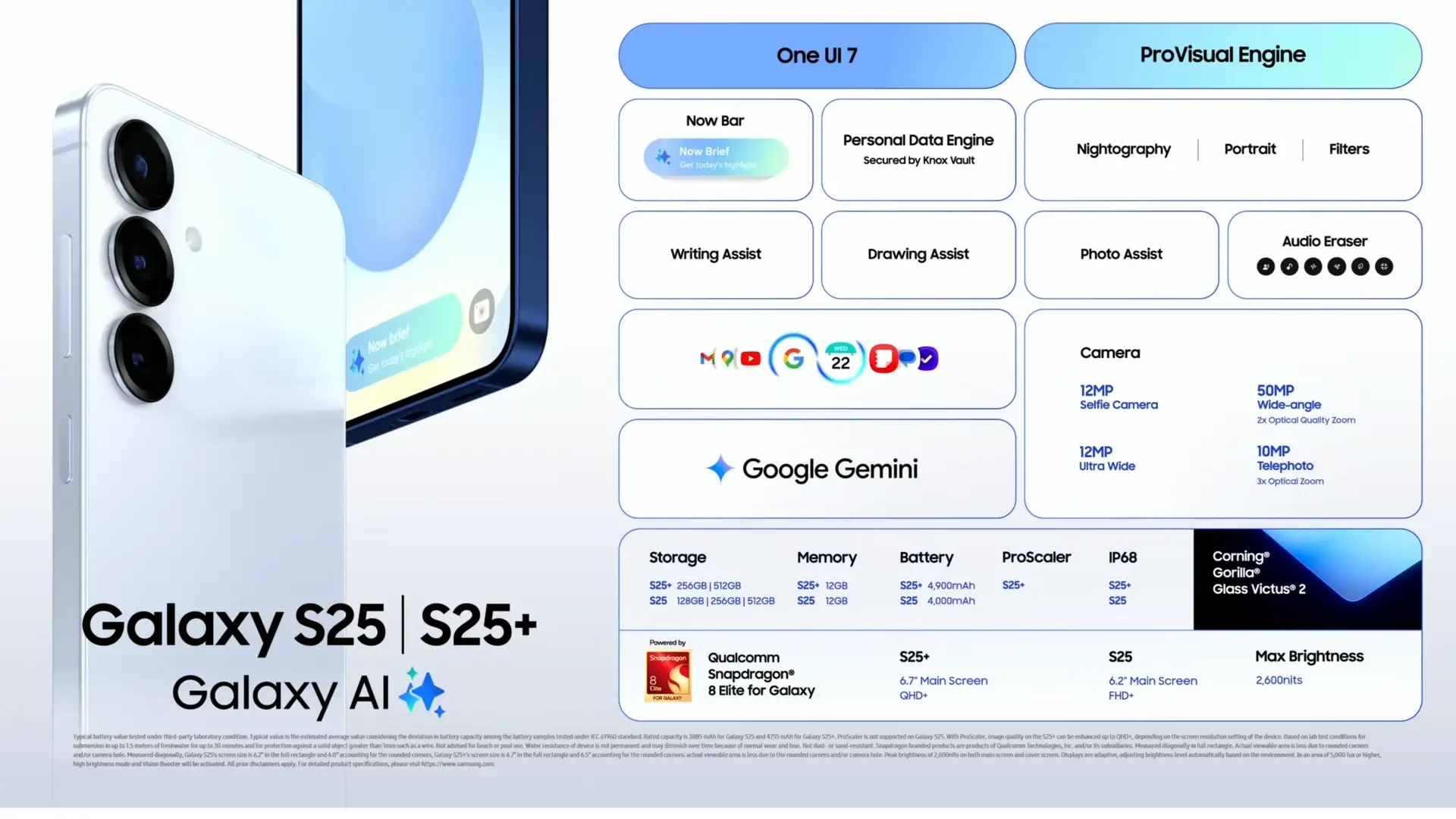Select the Drawing Assist feature tab

point(918,254)
